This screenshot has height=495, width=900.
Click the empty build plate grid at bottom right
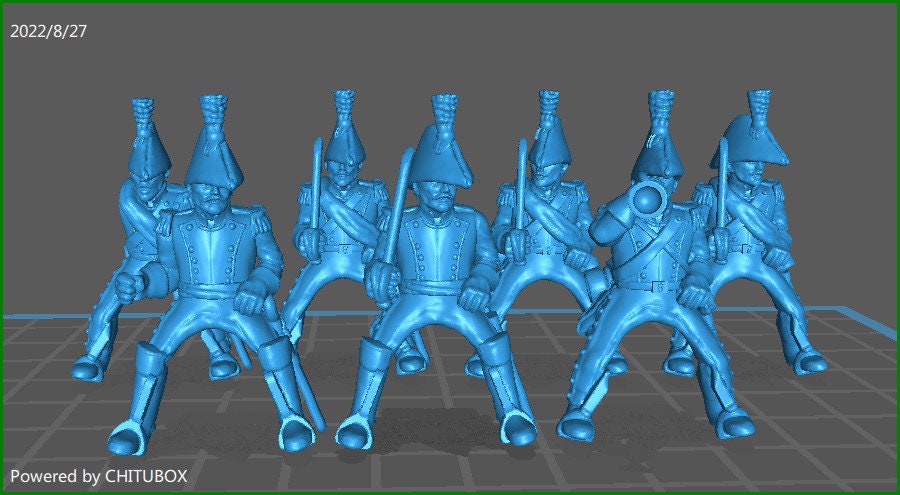click(x=830, y=440)
